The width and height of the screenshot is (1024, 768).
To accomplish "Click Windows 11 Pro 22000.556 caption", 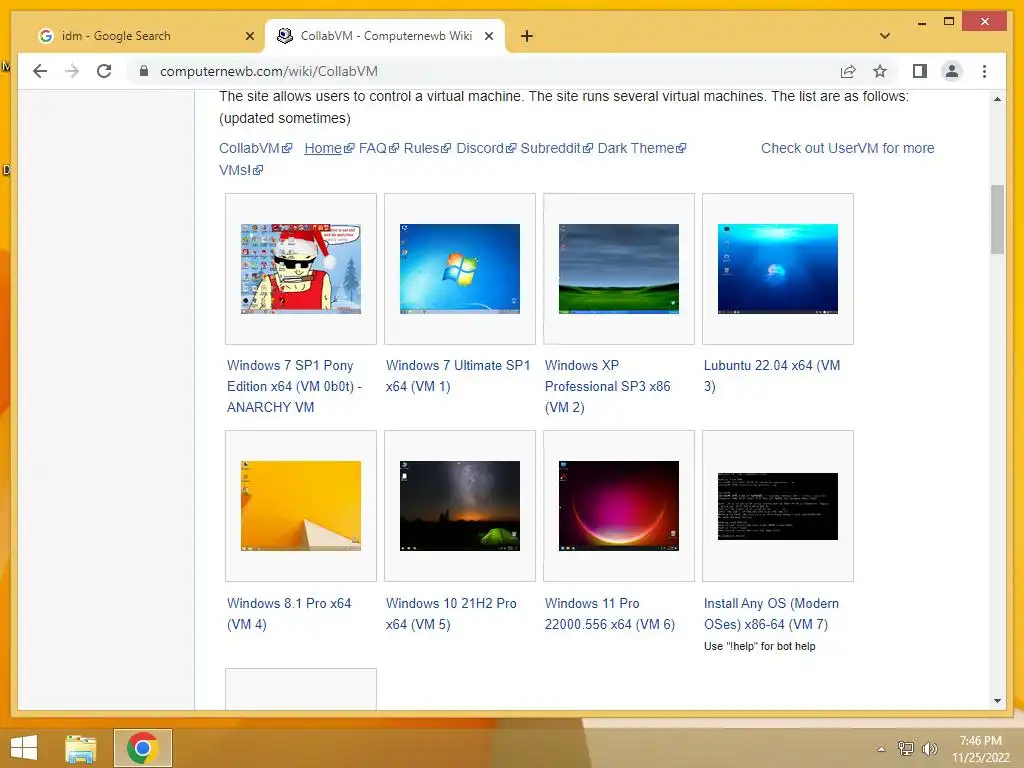I will click(x=610, y=613).
